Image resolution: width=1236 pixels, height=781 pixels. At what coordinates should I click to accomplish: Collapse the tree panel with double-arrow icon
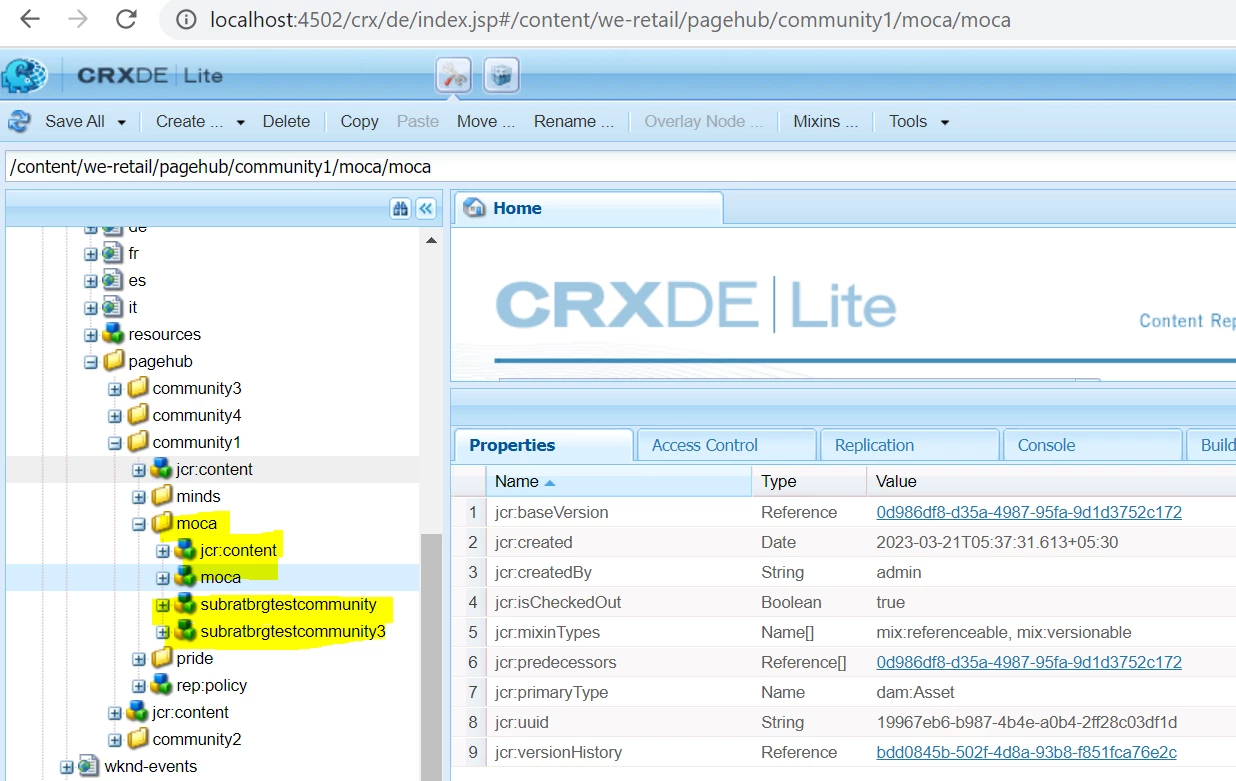pos(426,208)
